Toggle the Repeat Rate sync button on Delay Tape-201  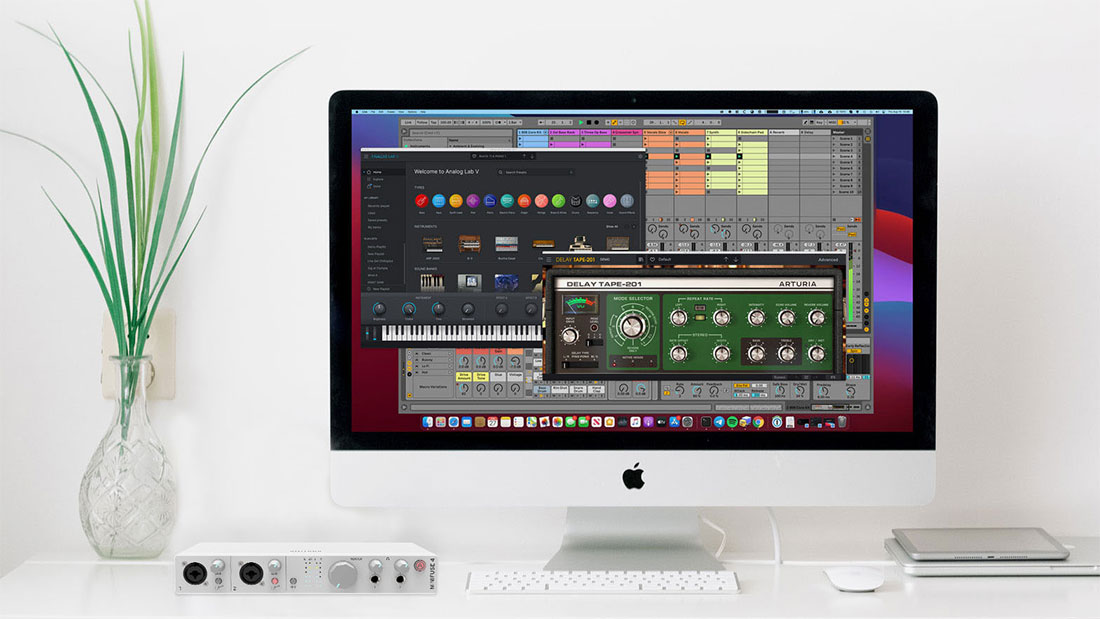click(700, 307)
